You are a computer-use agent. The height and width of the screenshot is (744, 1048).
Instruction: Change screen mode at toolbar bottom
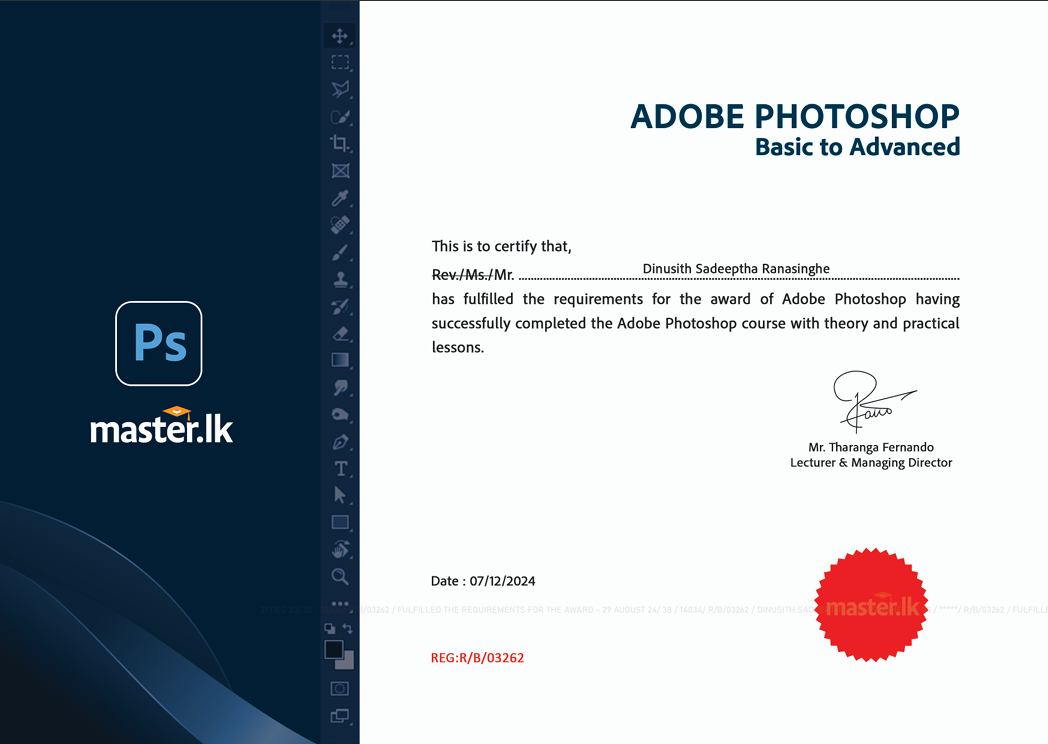point(340,716)
